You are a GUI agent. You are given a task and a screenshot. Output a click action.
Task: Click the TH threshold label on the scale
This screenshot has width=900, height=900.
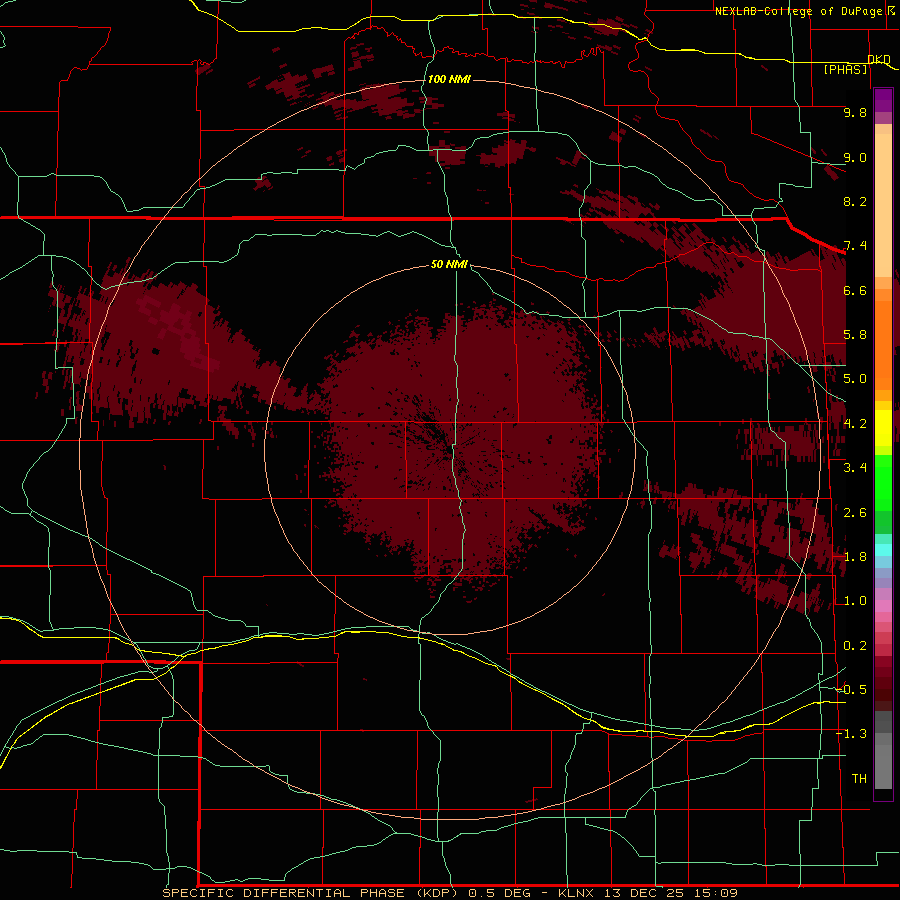[x=859, y=778]
